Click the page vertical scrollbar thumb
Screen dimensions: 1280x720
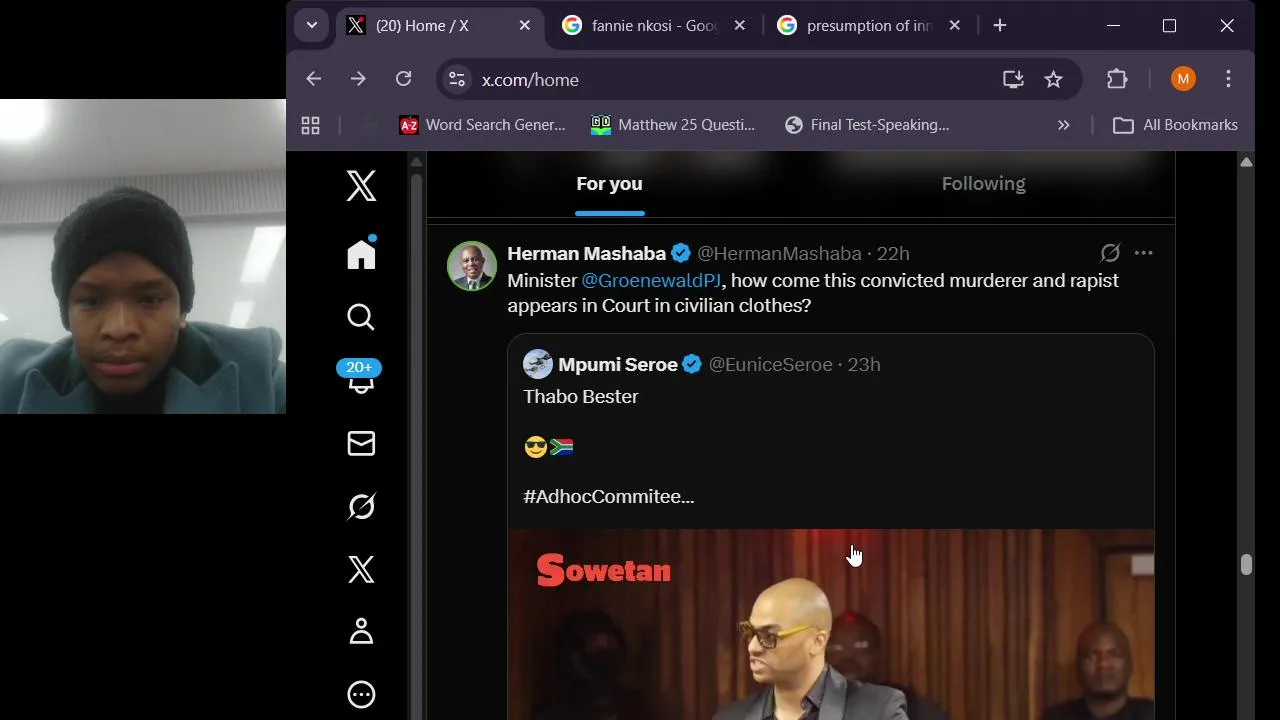pos(1246,565)
